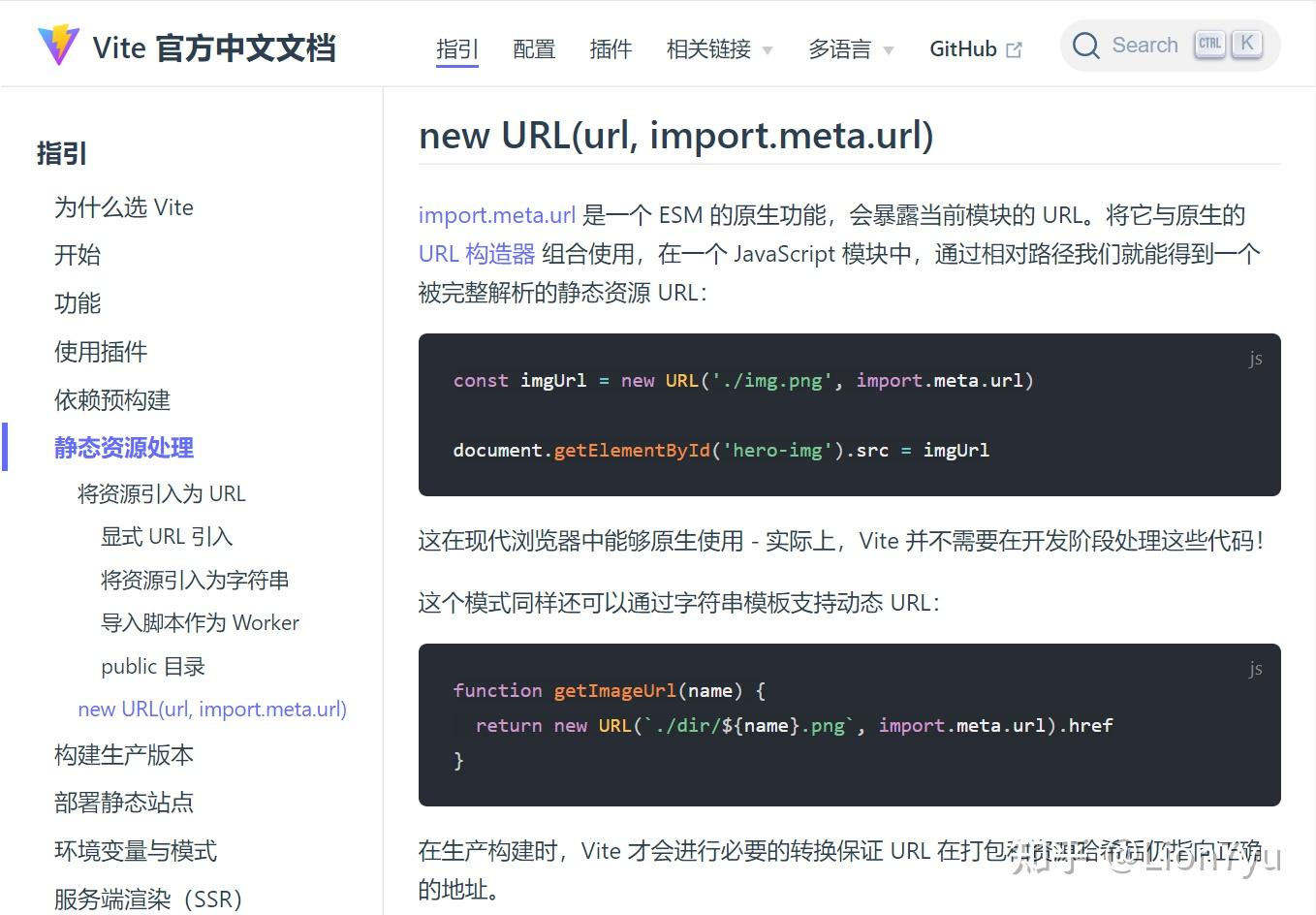The image size is (1316, 915).
Task: Go to 依赖预构建 sidebar page
Action: (x=112, y=399)
